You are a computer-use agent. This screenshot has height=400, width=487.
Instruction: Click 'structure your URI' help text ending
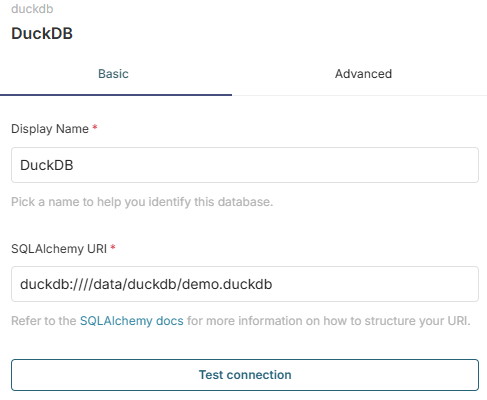tap(417, 321)
